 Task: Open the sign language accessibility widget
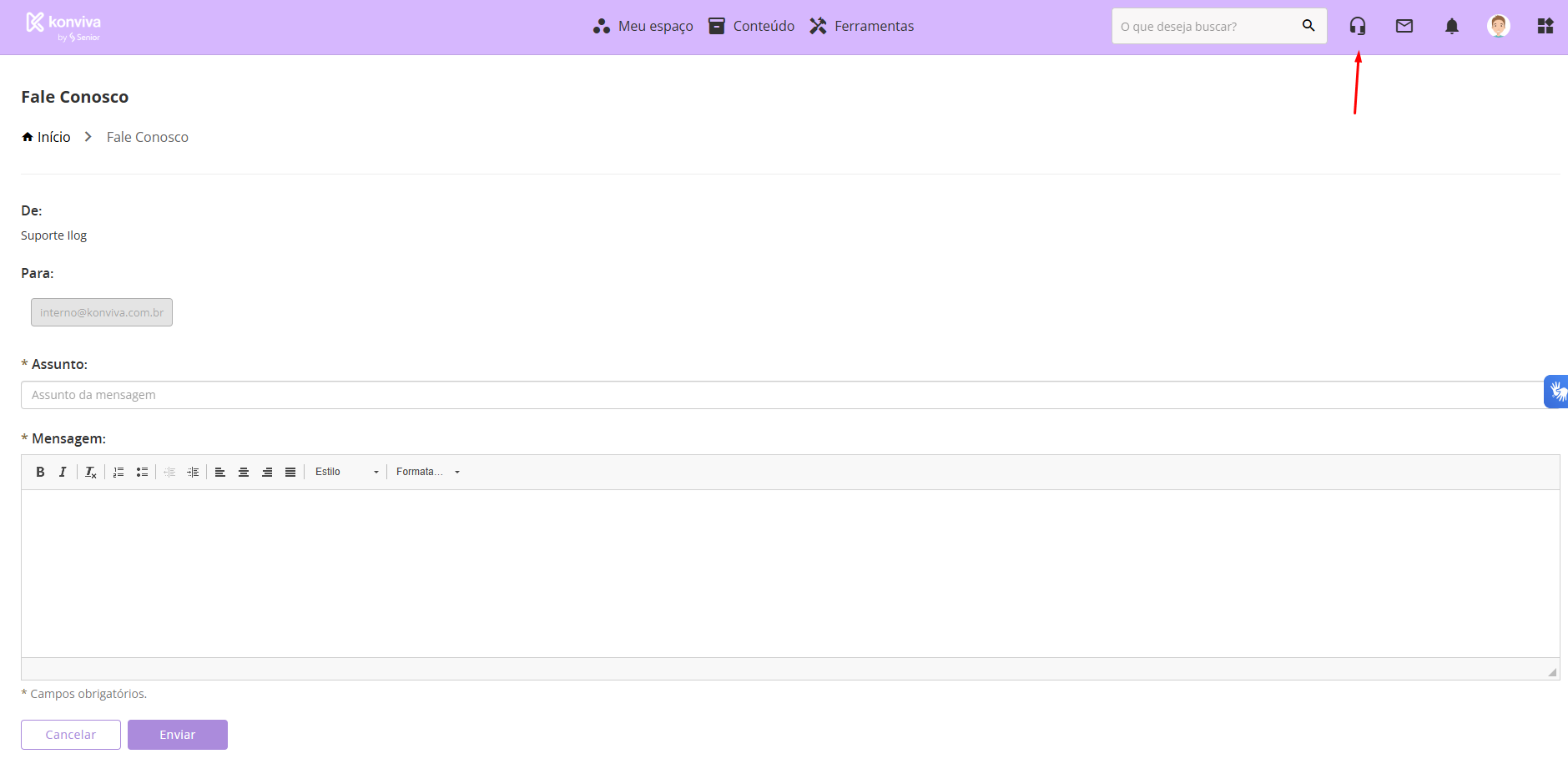tap(1556, 392)
